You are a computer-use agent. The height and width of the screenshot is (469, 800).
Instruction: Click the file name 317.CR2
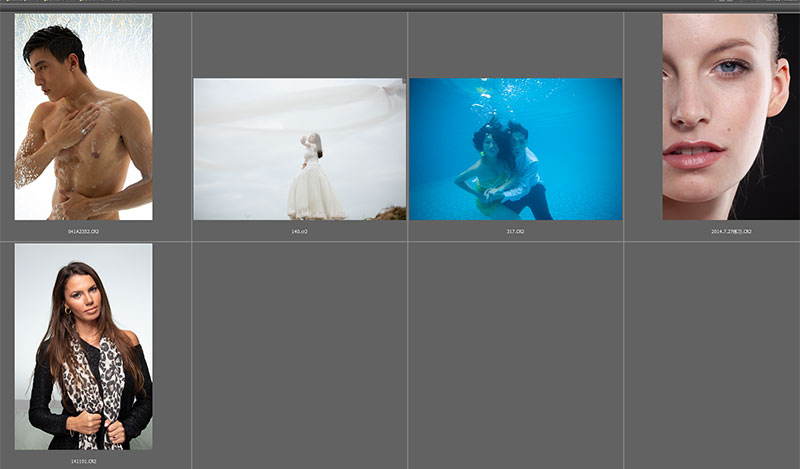pyautogui.click(x=515, y=232)
